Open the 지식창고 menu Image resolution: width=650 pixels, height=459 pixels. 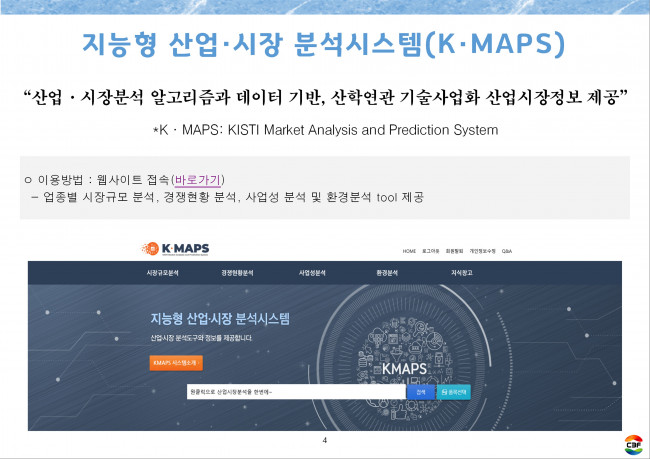[462, 273]
